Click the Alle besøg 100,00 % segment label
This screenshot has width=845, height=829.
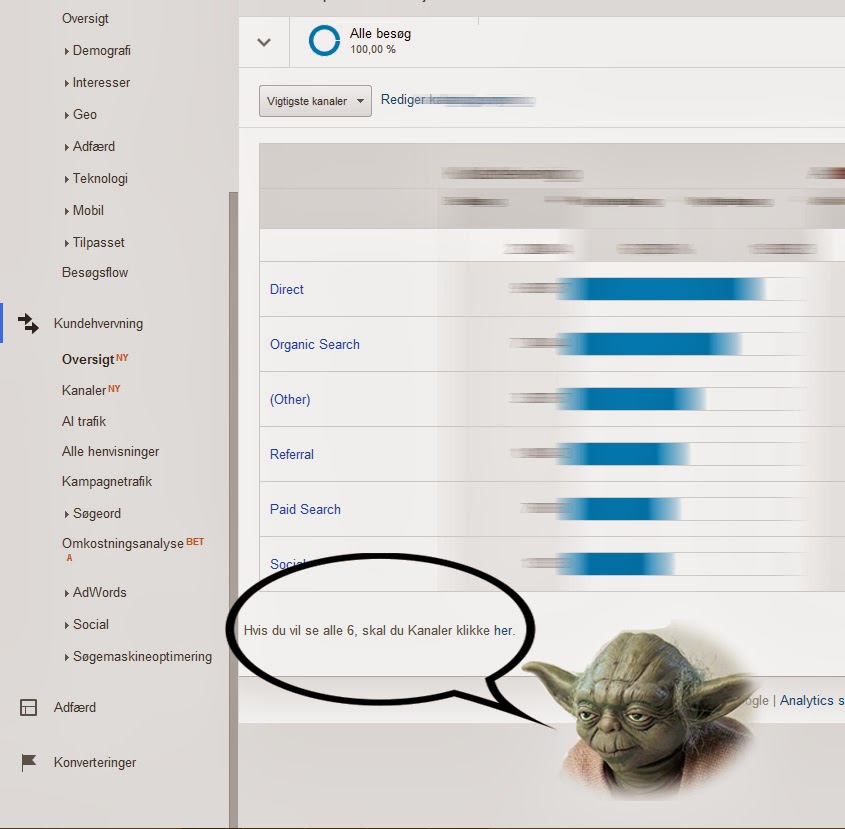click(x=380, y=41)
